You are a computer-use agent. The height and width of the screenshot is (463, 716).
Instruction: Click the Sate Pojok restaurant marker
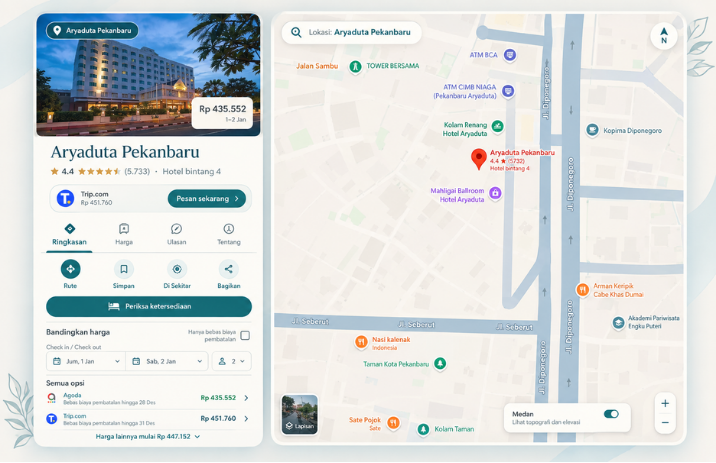pos(393,422)
